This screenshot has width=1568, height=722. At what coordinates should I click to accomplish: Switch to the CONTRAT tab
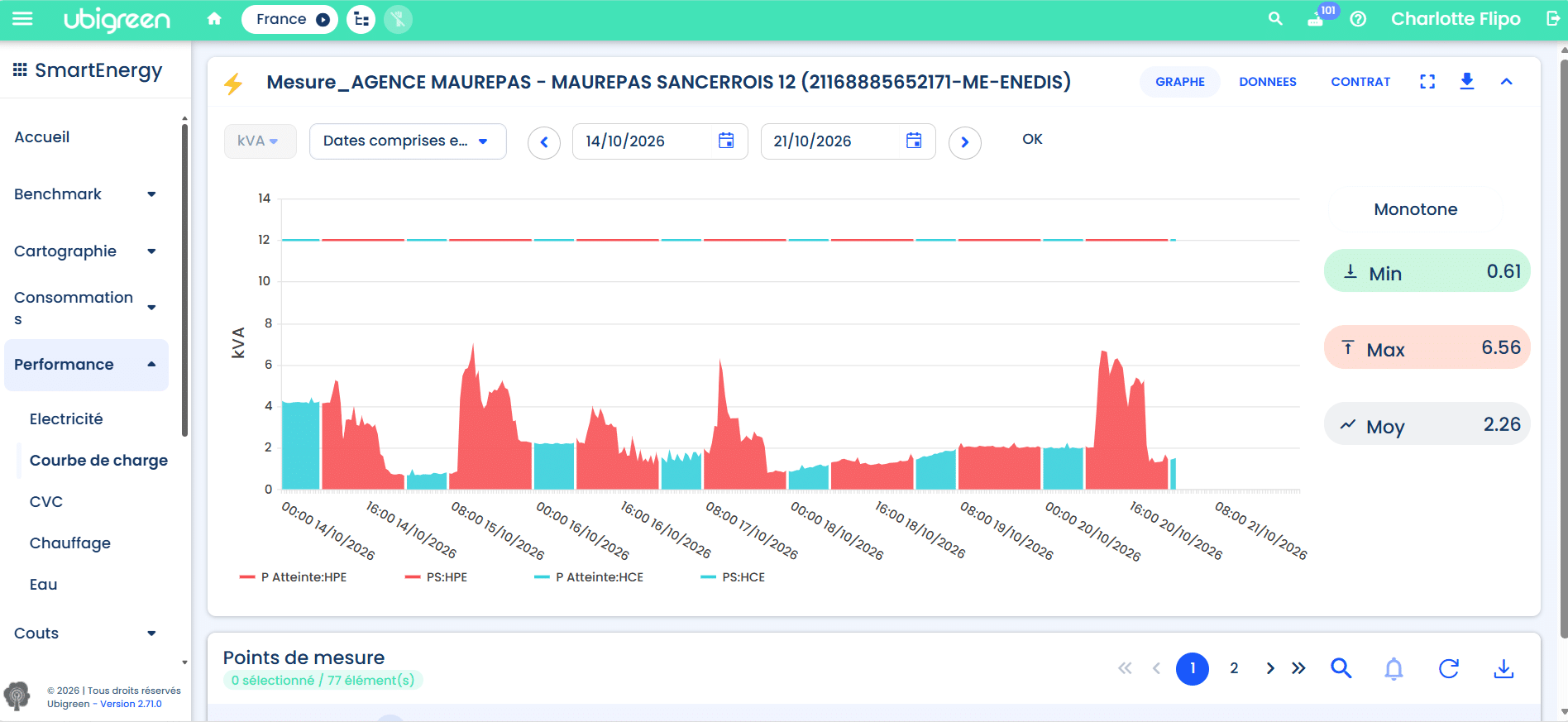(1360, 82)
